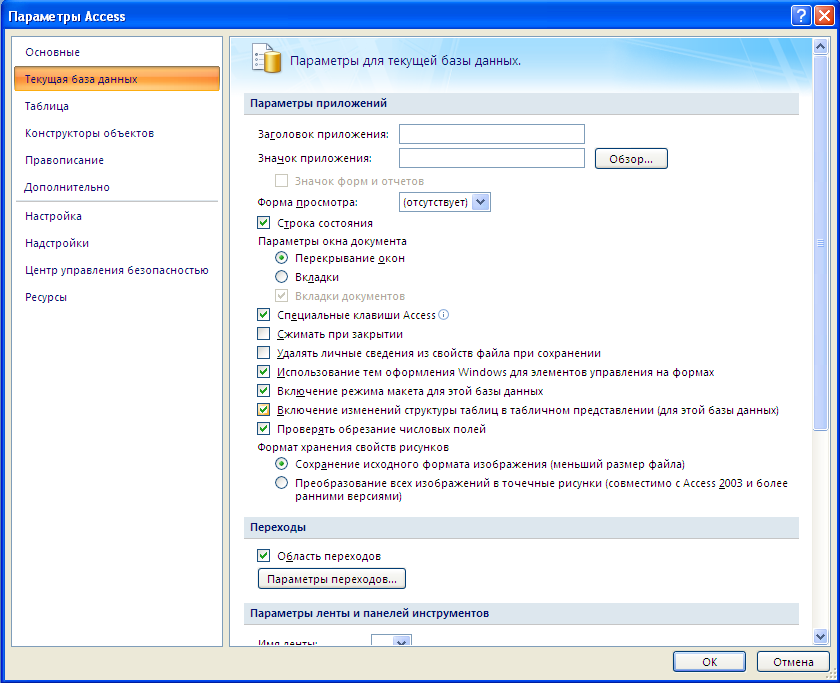Open the Таблица settings page

pyautogui.click(x=47, y=106)
